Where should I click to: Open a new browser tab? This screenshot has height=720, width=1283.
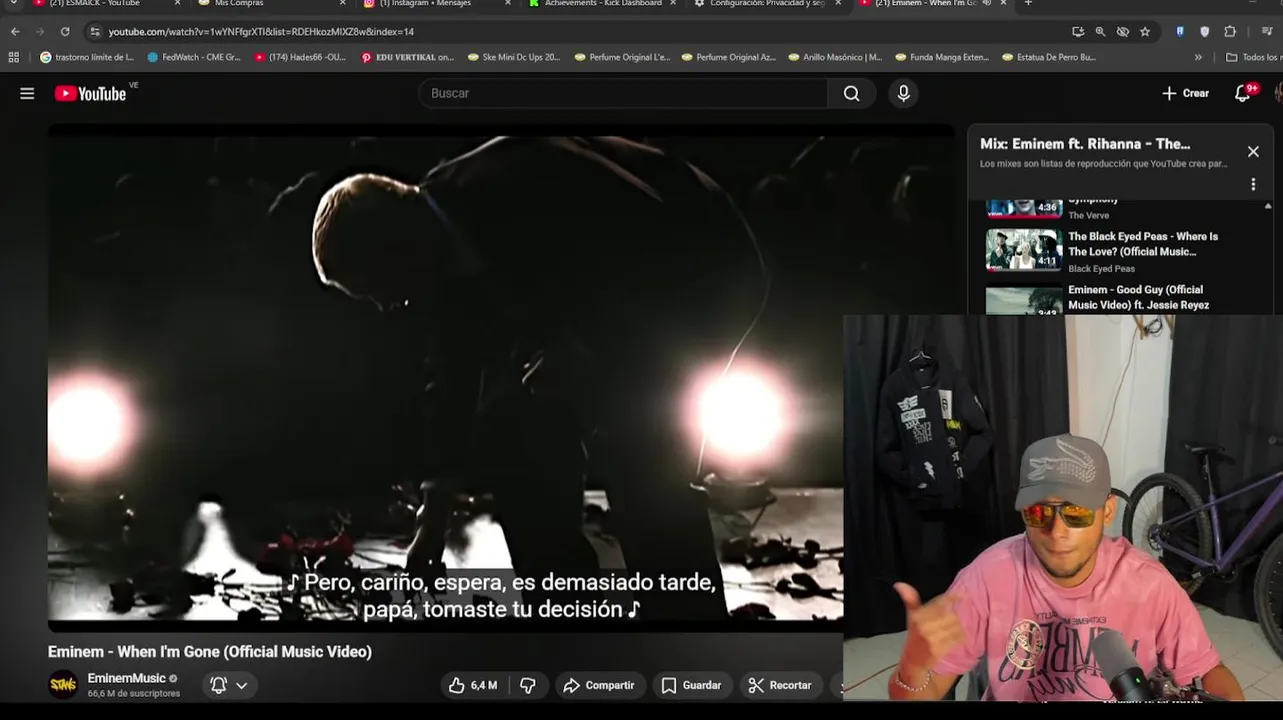pos(1028,3)
